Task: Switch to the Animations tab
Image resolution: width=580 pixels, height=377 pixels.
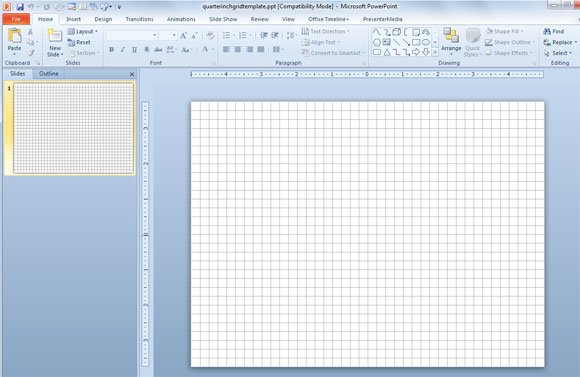Action: pyautogui.click(x=181, y=19)
